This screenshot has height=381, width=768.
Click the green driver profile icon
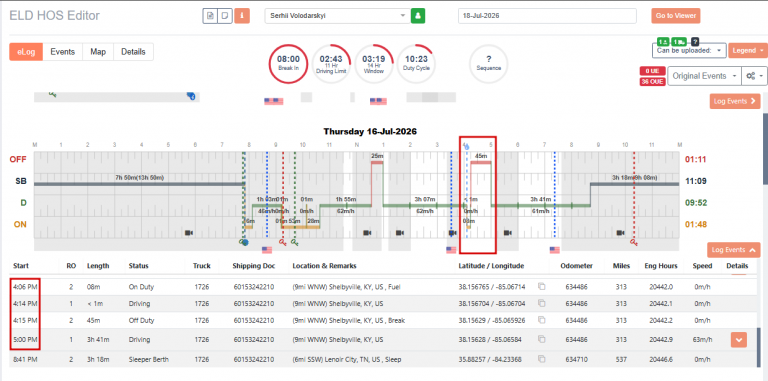(x=418, y=16)
